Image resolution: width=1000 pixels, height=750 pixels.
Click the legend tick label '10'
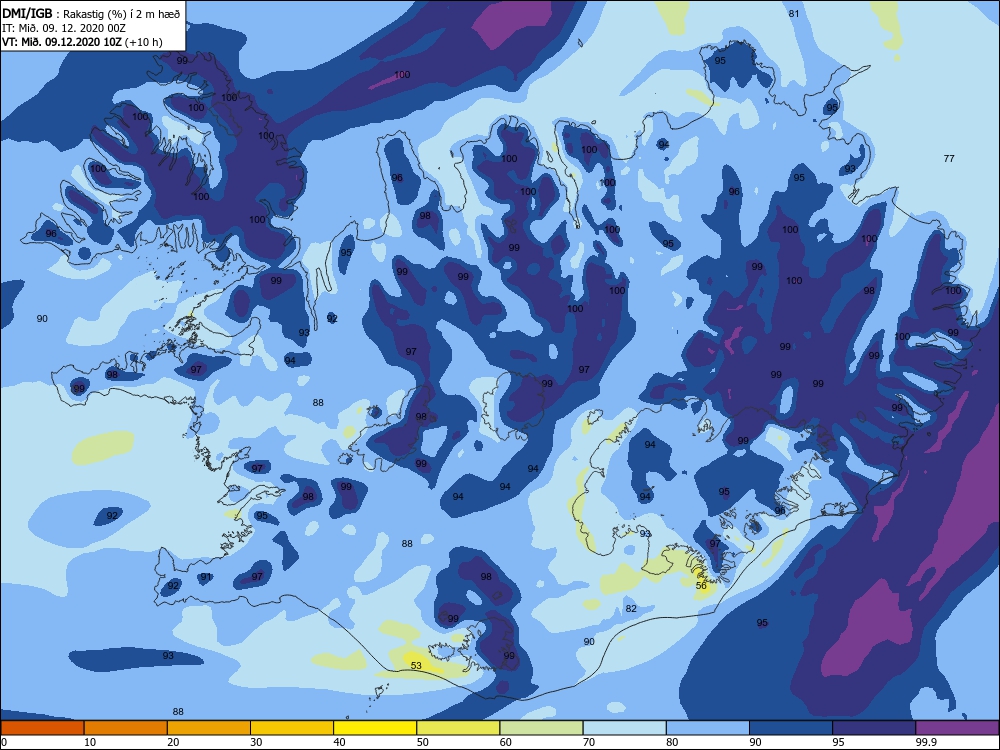point(90,742)
